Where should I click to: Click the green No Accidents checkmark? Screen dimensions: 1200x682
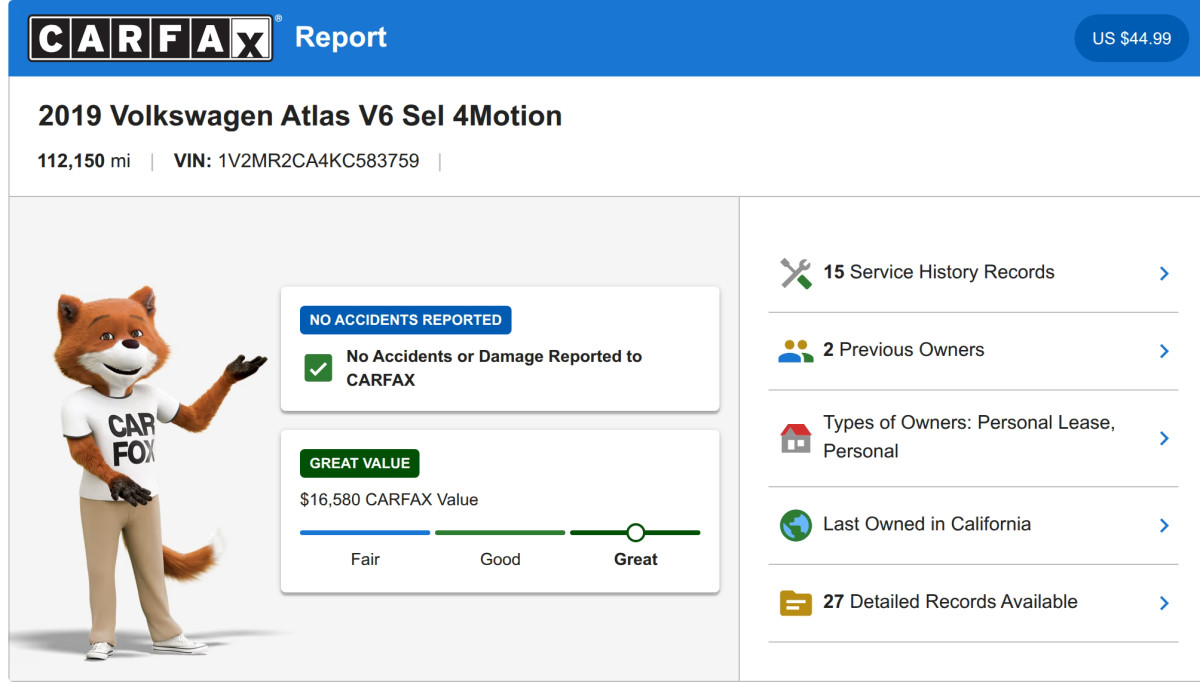[318, 368]
